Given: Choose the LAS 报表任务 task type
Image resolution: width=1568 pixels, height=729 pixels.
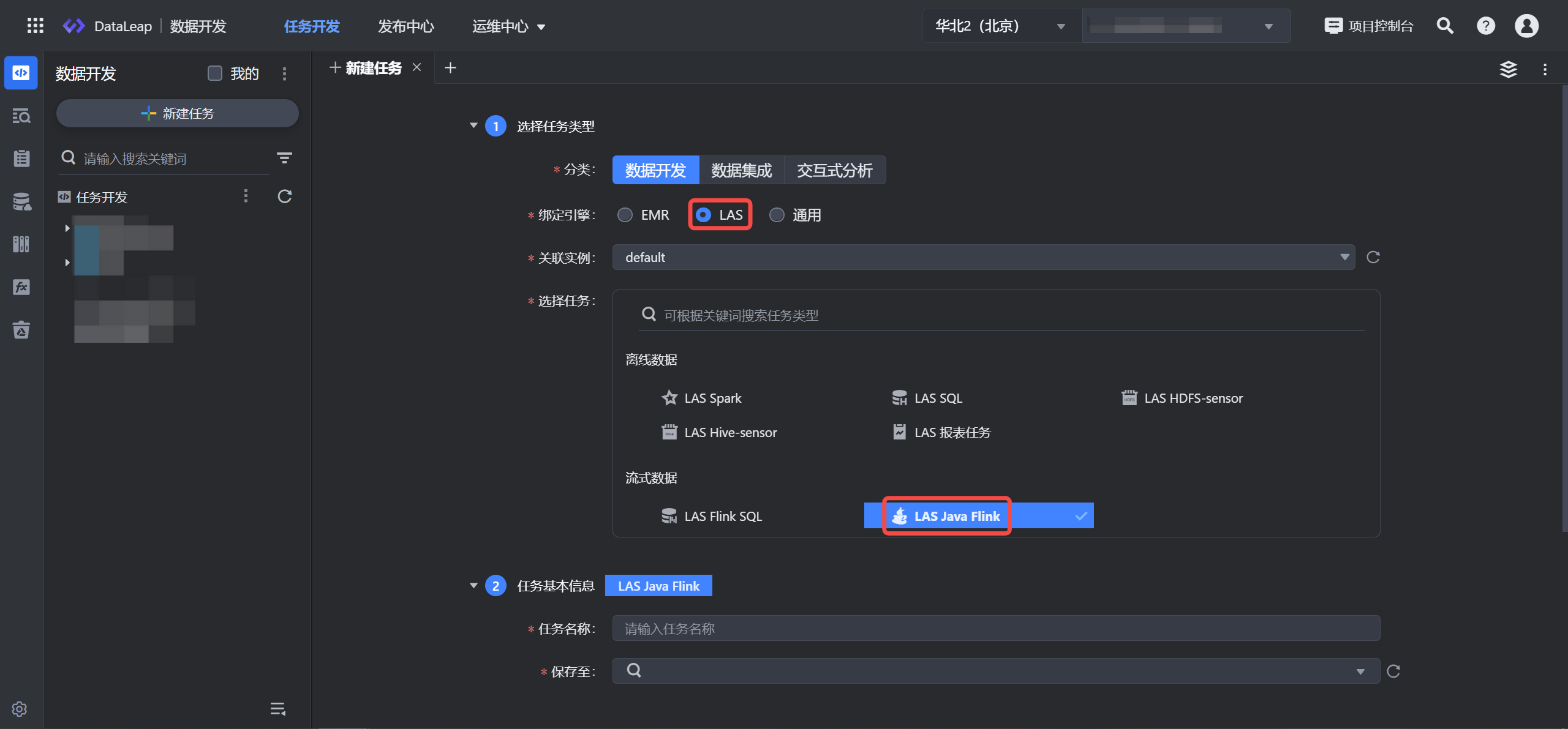Looking at the screenshot, I should tap(941, 432).
